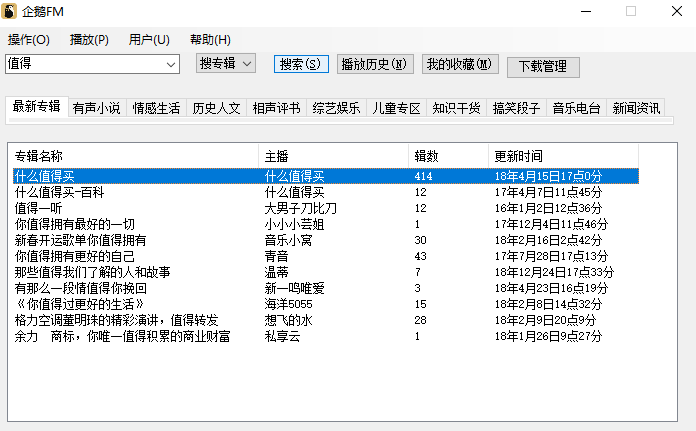Screen dimensions: 696x431
Task: Open the 操作(O) menu
Action: click(x=28, y=40)
